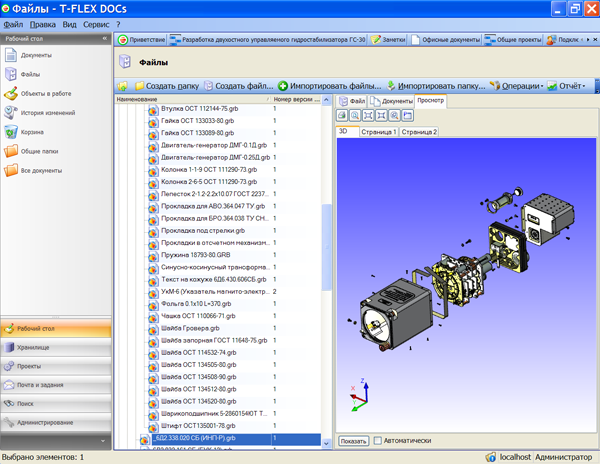The width and height of the screenshot is (600, 464).
Task: Click Создать папку in the toolbar
Action: point(167,86)
